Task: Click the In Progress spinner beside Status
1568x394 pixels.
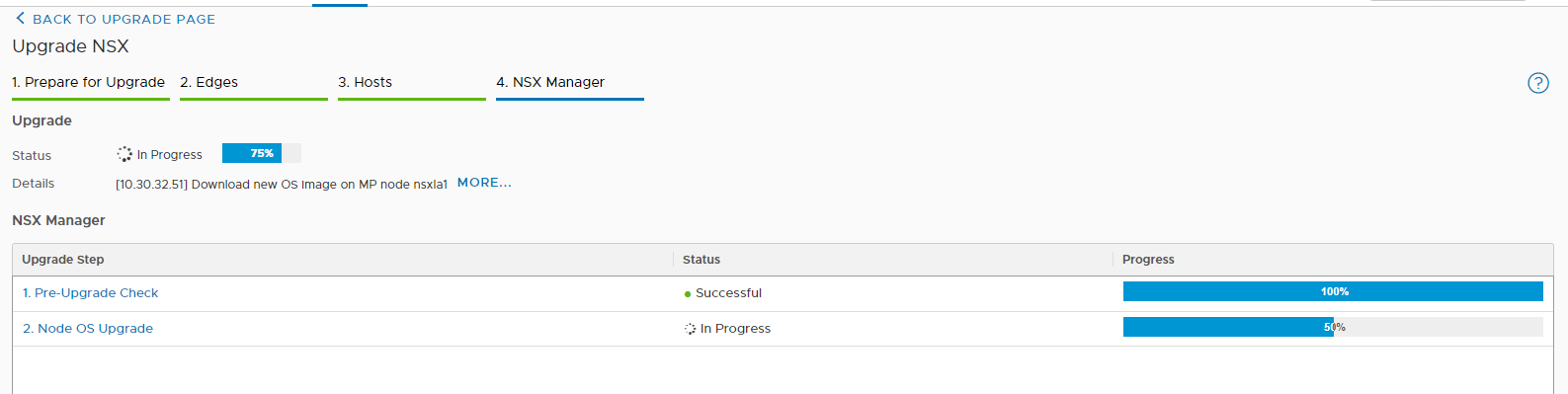Action: click(124, 154)
